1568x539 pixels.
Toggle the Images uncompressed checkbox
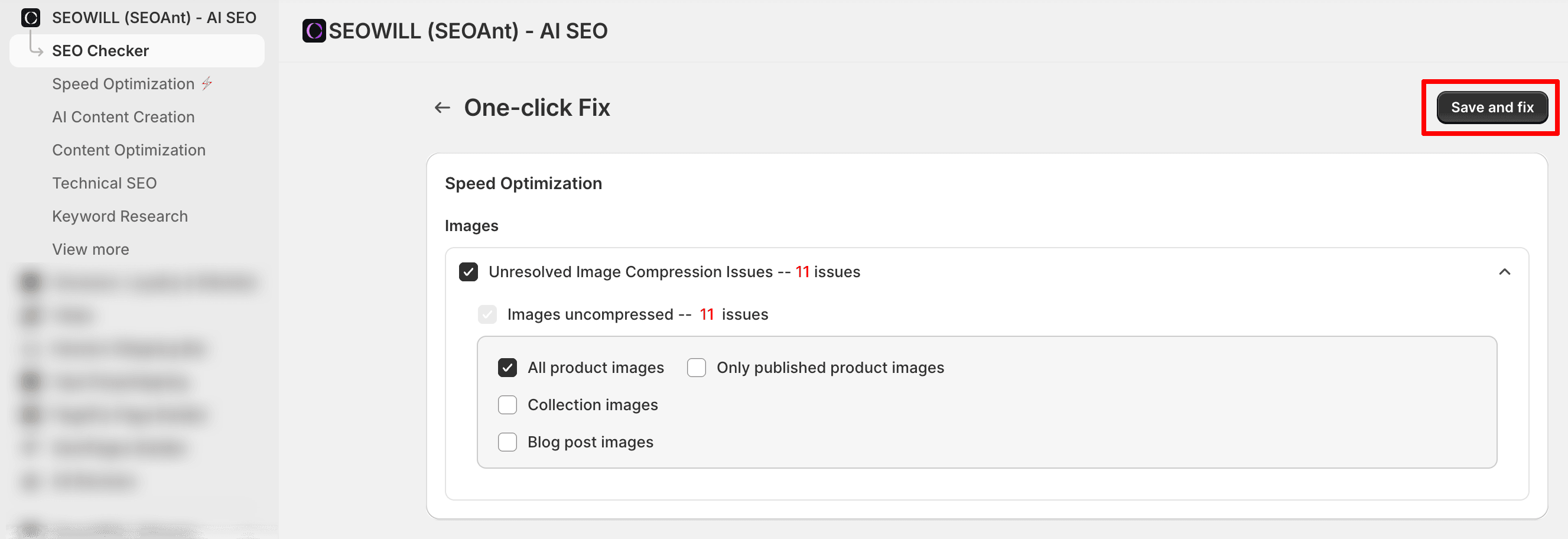487,314
